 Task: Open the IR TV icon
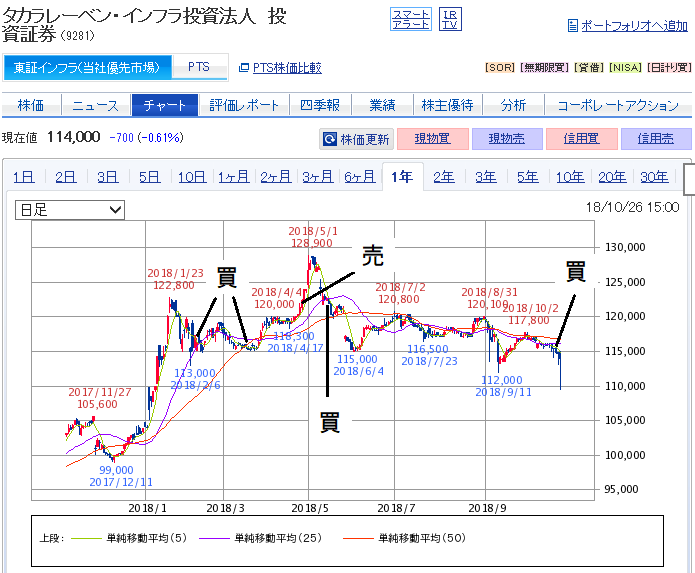[450, 19]
